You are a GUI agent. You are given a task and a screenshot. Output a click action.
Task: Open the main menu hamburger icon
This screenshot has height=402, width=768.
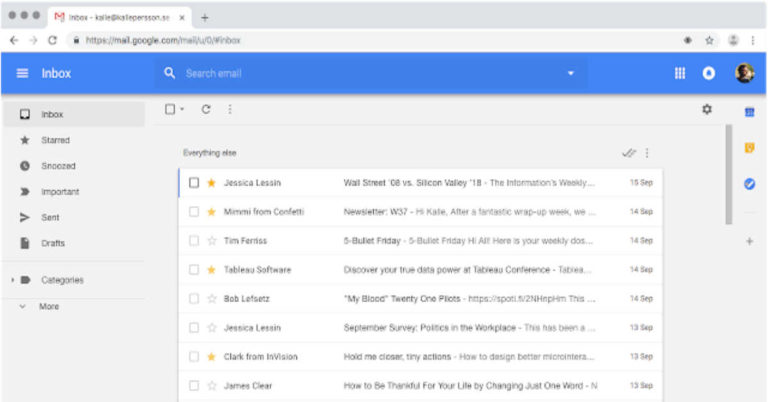22,73
